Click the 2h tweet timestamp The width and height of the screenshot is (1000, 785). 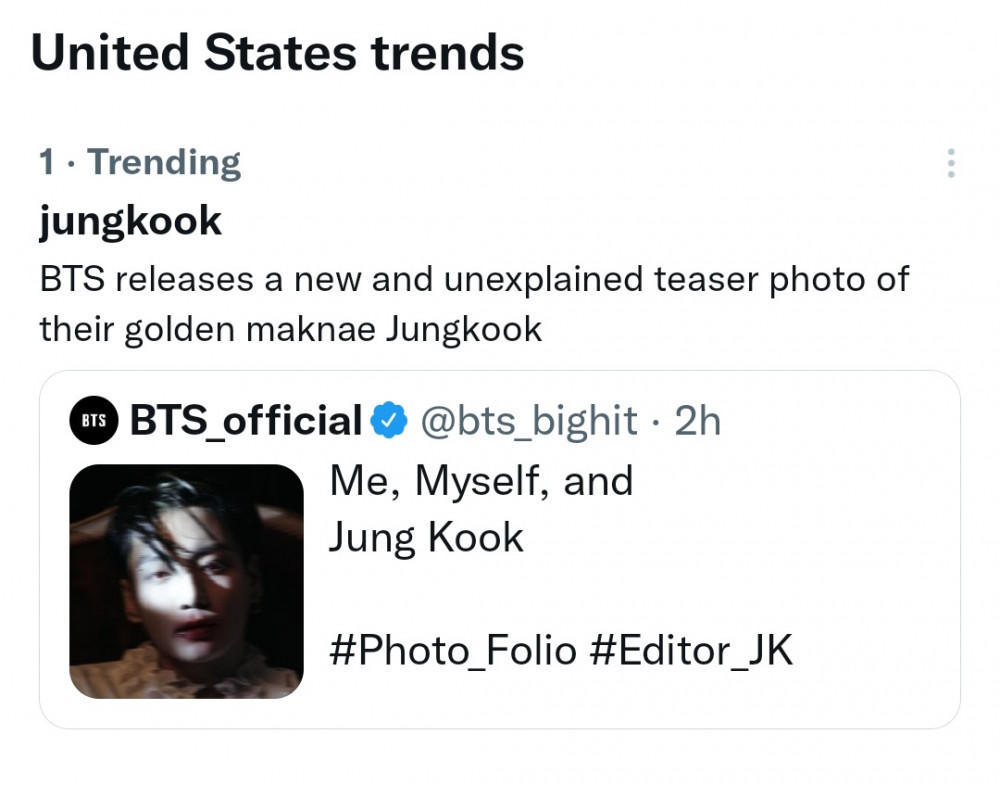698,422
